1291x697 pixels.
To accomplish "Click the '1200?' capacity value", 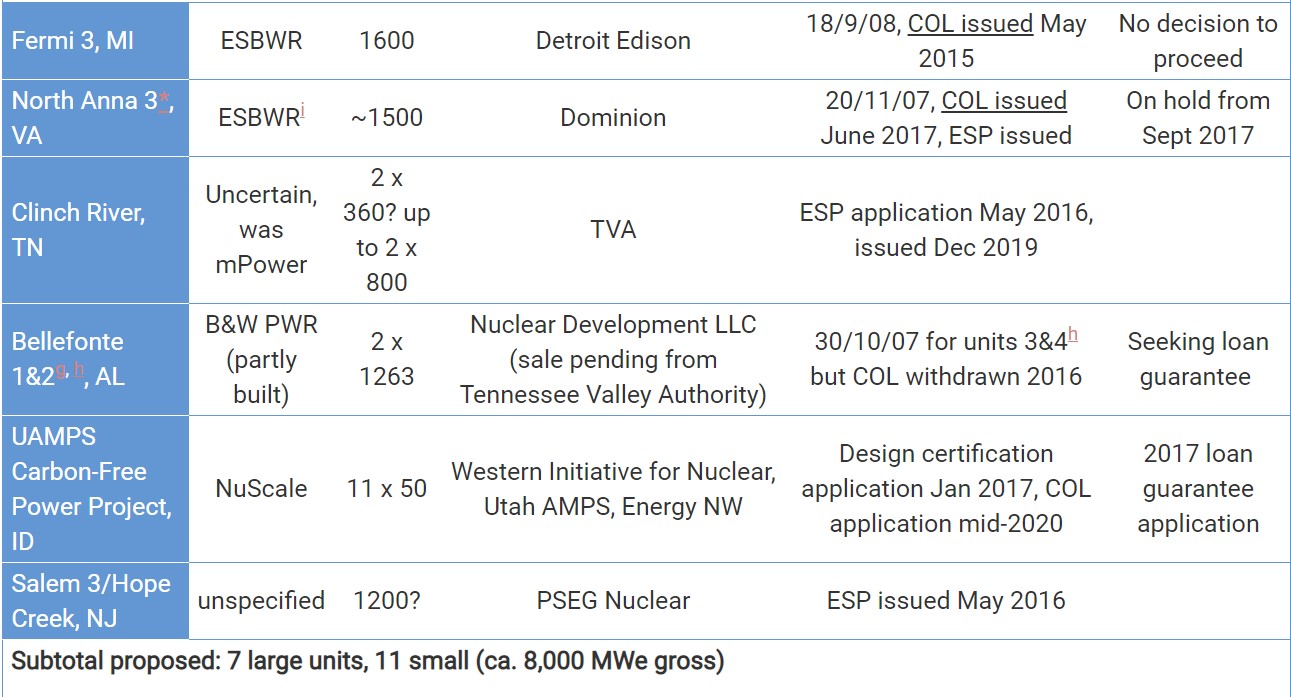I will pyautogui.click(x=387, y=601).
